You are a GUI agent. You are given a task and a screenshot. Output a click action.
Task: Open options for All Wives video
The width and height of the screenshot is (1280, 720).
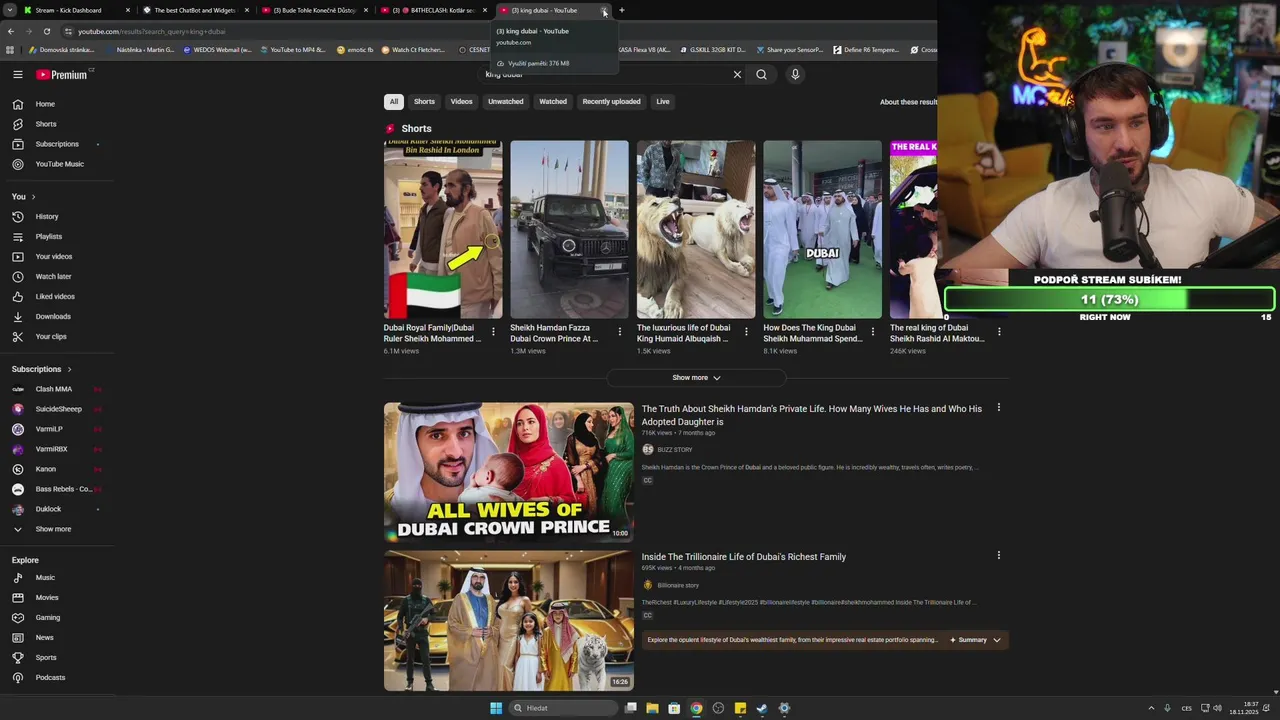tap(998, 408)
